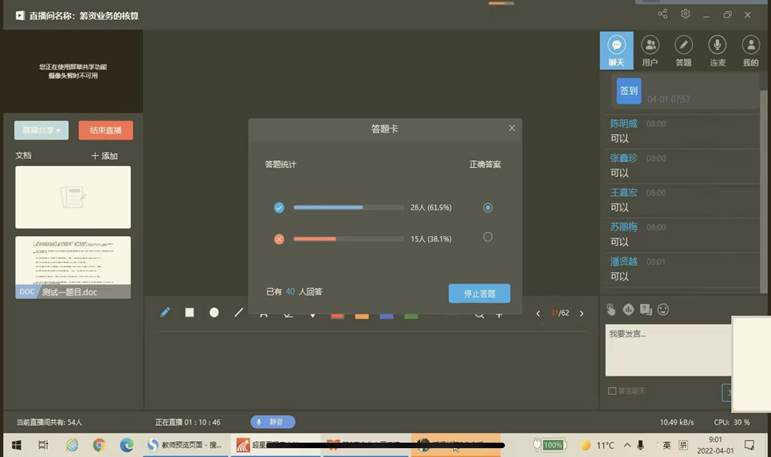Switch to the 用户 tab

pos(650,50)
